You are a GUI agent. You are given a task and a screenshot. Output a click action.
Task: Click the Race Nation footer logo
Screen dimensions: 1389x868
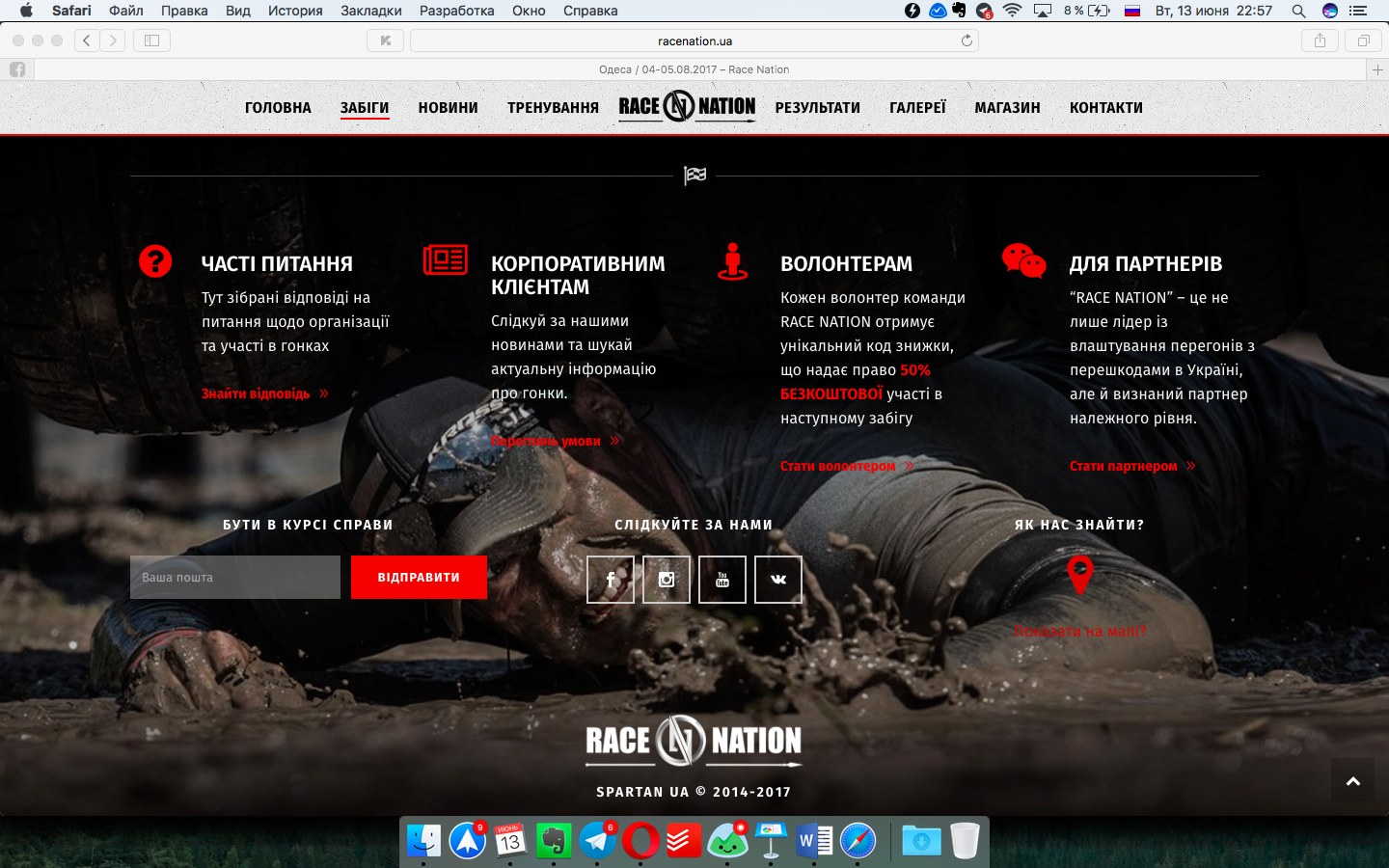(694, 741)
